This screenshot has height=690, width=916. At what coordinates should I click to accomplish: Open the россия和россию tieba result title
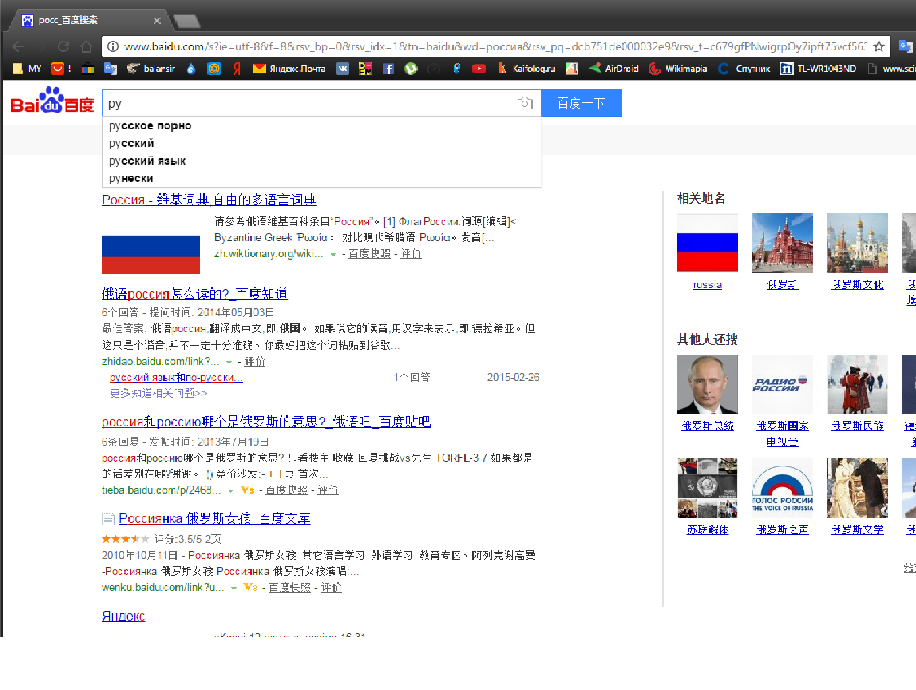pos(266,421)
